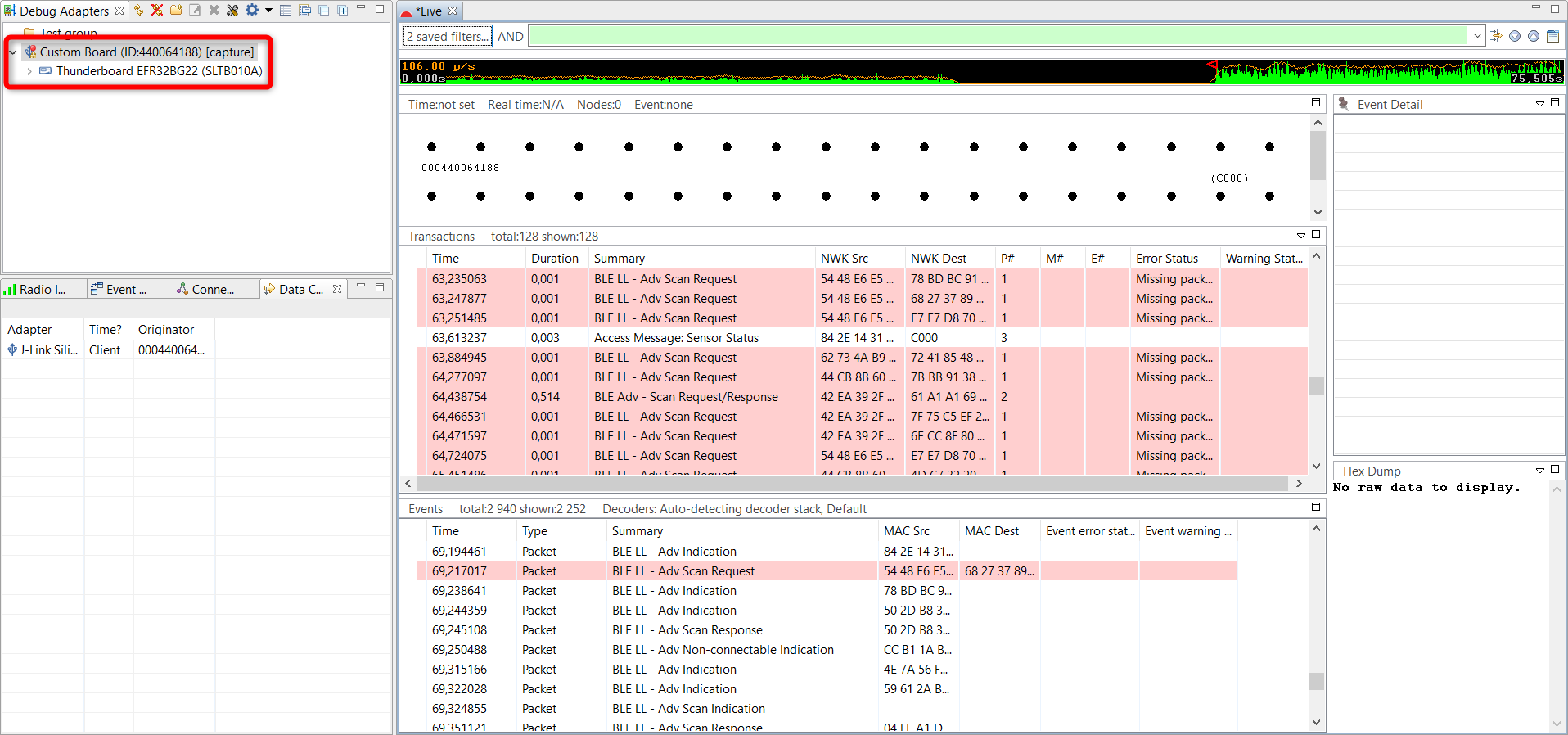Image resolution: width=1568 pixels, height=735 pixels.
Task: Click the red playhead marker on timeline
Action: click(x=1212, y=65)
